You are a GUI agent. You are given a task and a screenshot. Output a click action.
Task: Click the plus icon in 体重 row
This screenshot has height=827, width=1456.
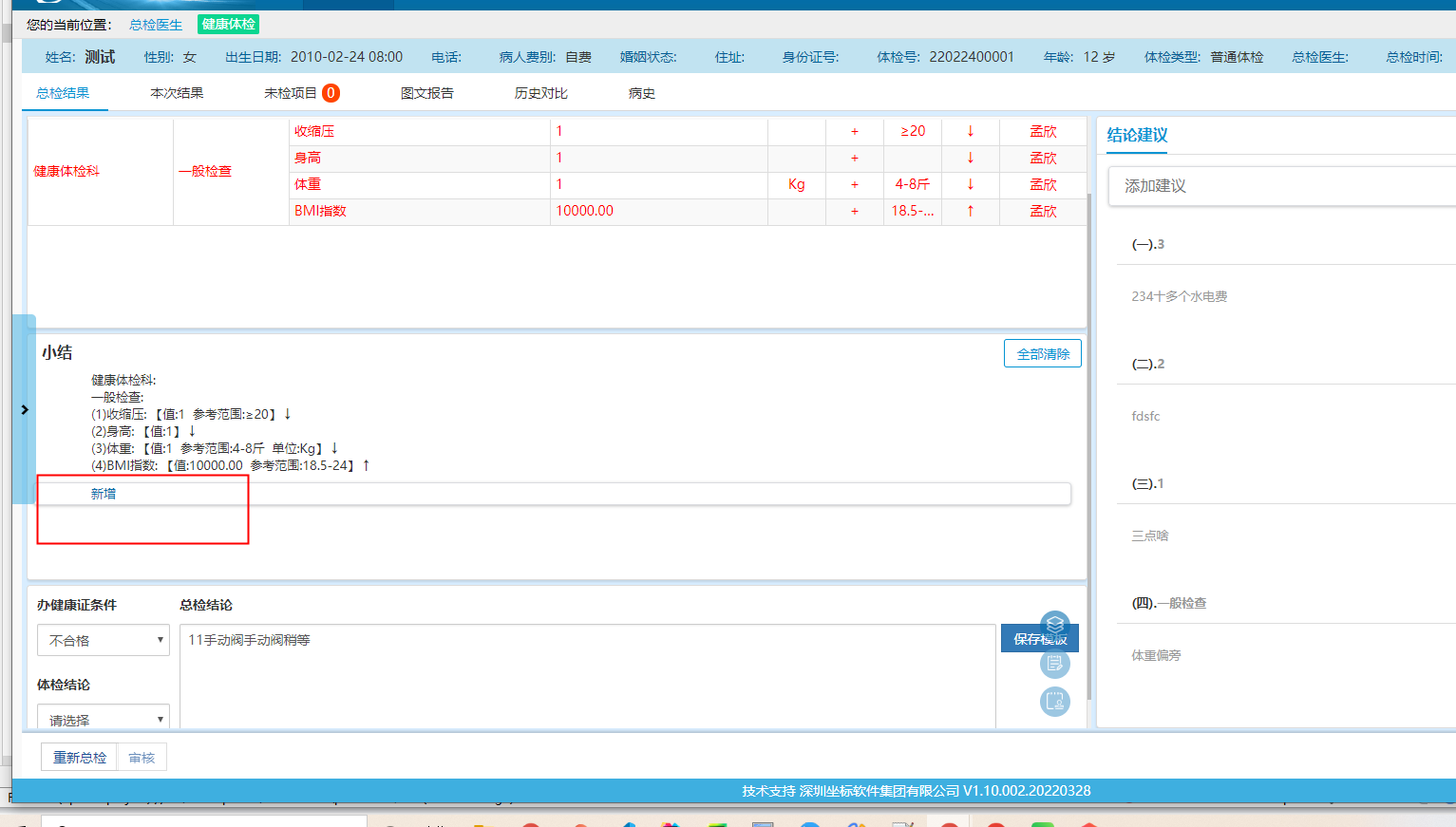pyautogui.click(x=855, y=185)
